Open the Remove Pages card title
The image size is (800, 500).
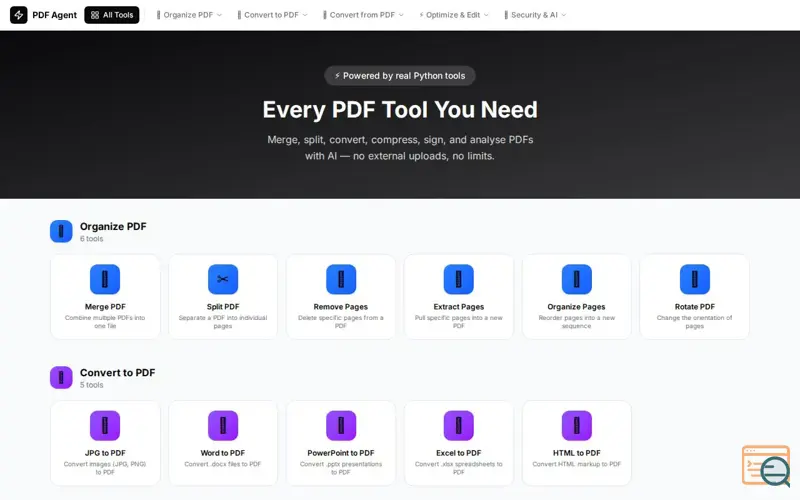tap(341, 307)
